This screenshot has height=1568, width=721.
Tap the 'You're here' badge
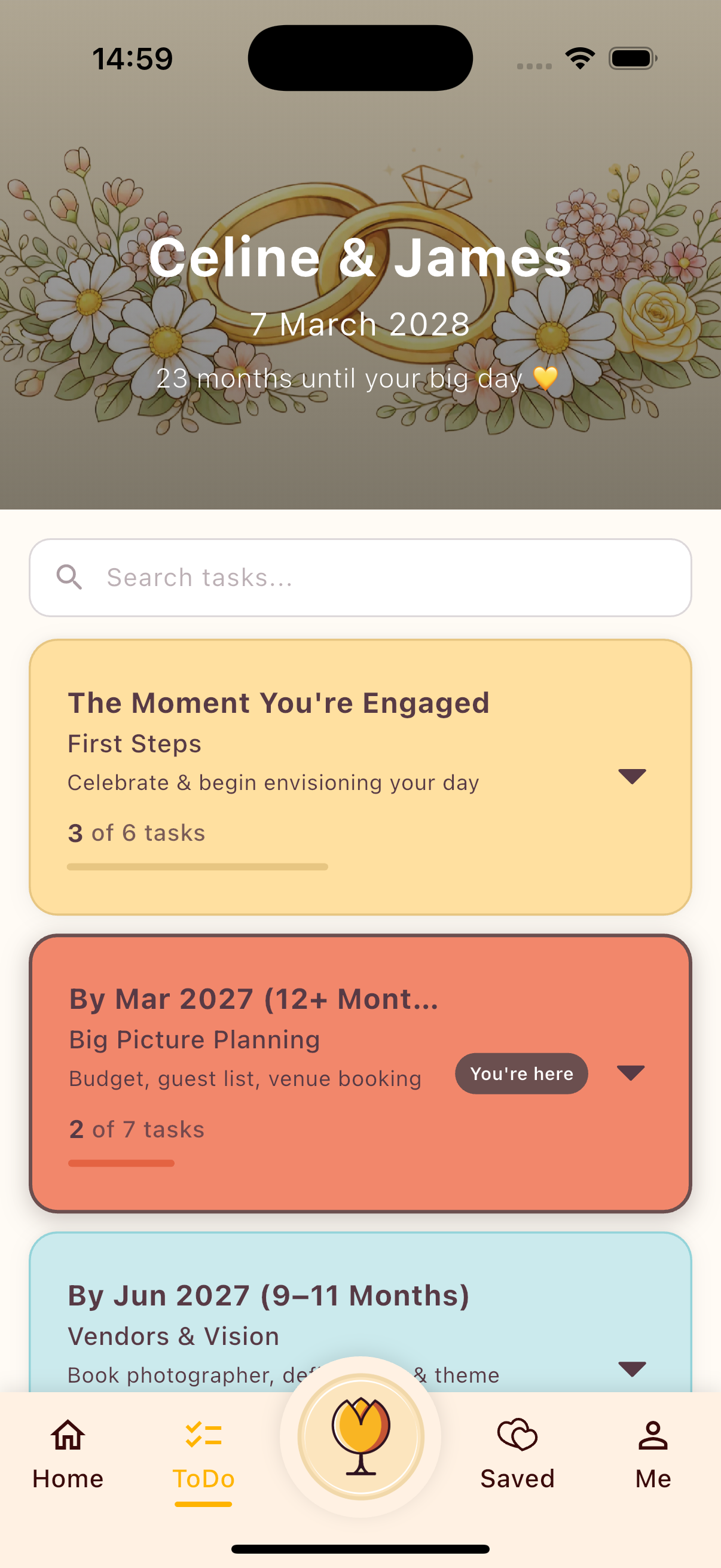(521, 1073)
